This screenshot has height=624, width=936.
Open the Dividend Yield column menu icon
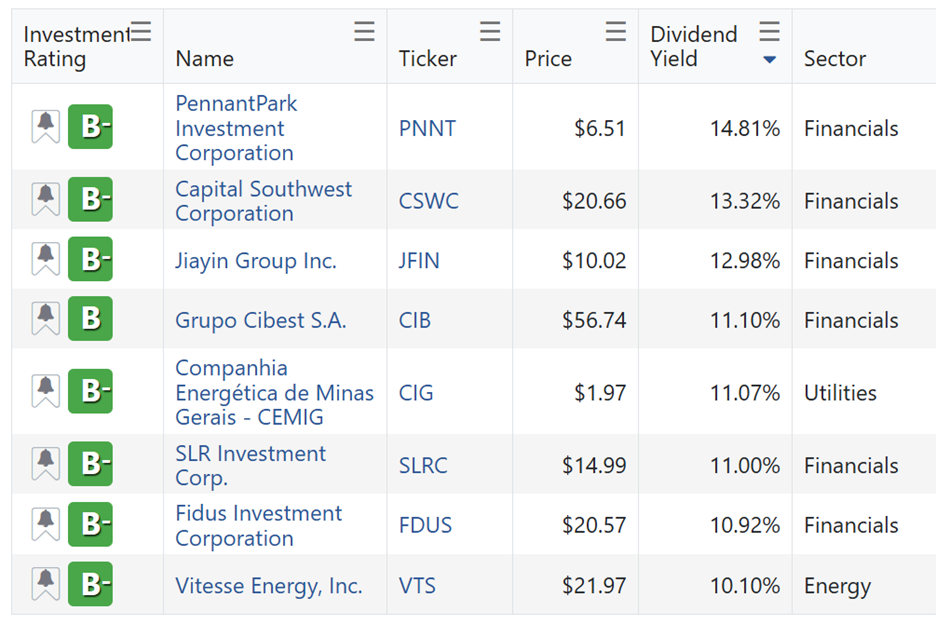[x=769, y=32]
